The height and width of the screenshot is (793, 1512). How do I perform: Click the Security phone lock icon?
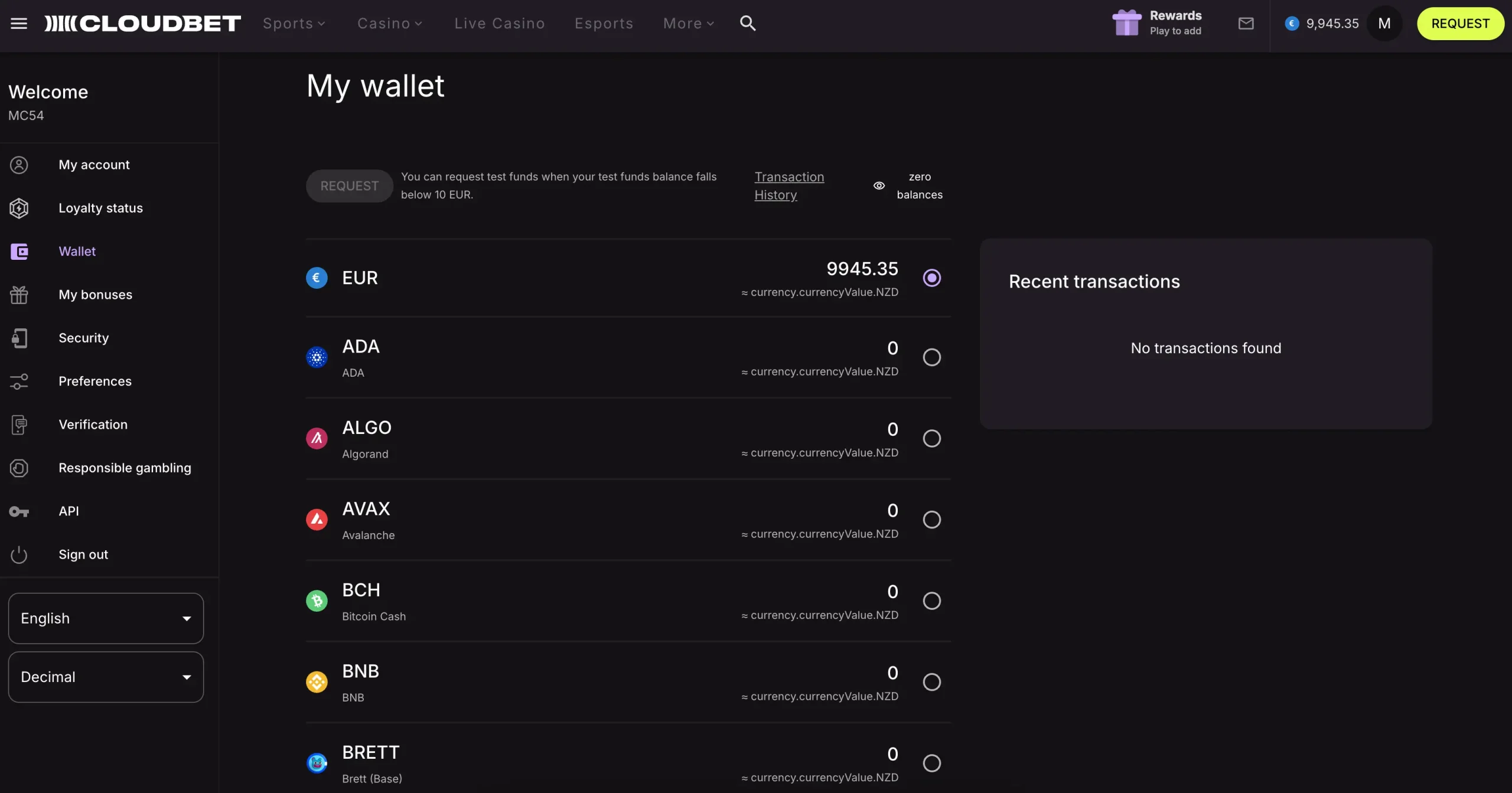pyautogui.click(x=19, y=338)
